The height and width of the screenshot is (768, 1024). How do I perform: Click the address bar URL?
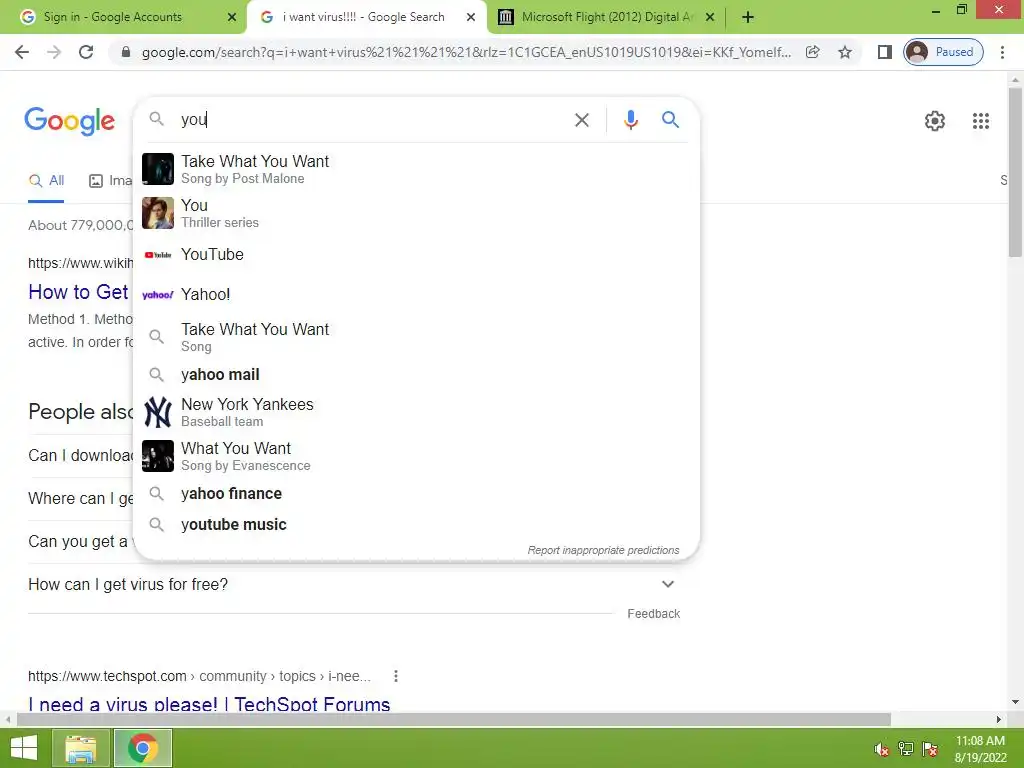pos(466,52)
